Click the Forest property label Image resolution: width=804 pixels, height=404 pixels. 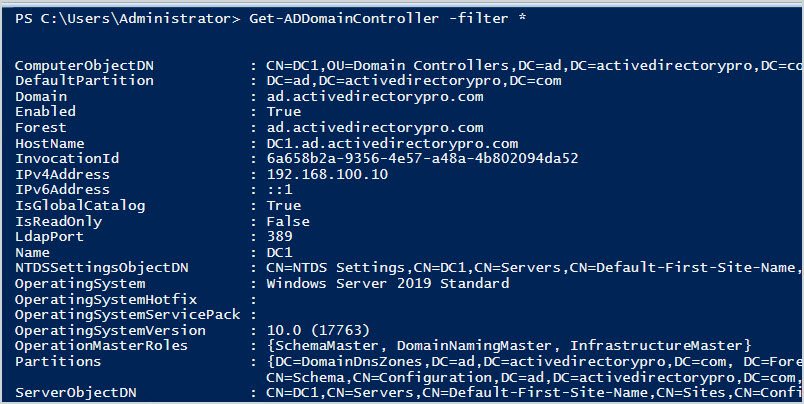(x=41, y=128)
